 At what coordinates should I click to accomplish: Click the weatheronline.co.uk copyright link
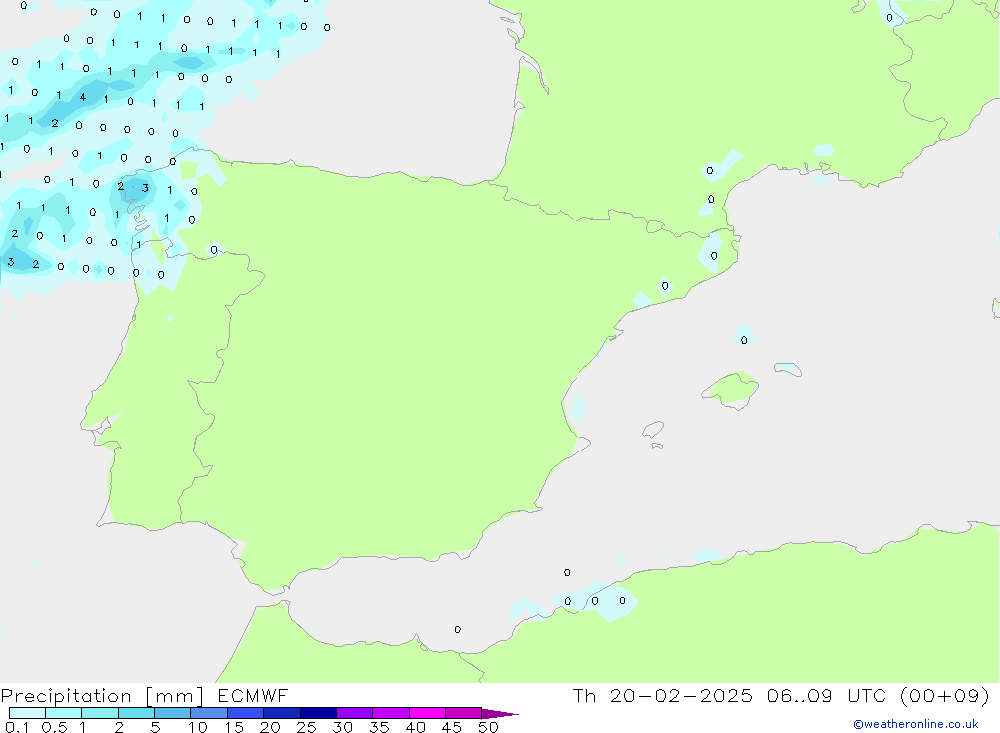pos(915,724)
